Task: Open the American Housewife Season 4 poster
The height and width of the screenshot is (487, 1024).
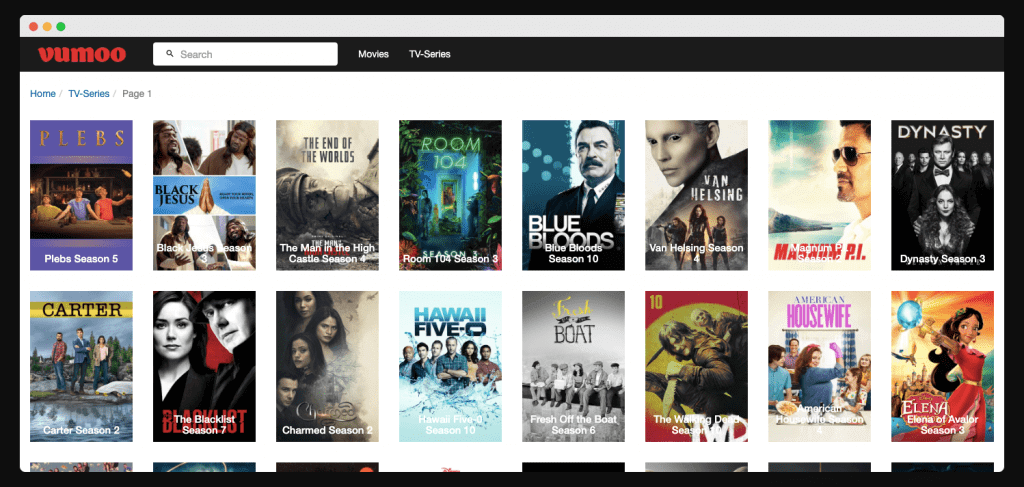Action: pyautogui.click(x=820, y=366)
